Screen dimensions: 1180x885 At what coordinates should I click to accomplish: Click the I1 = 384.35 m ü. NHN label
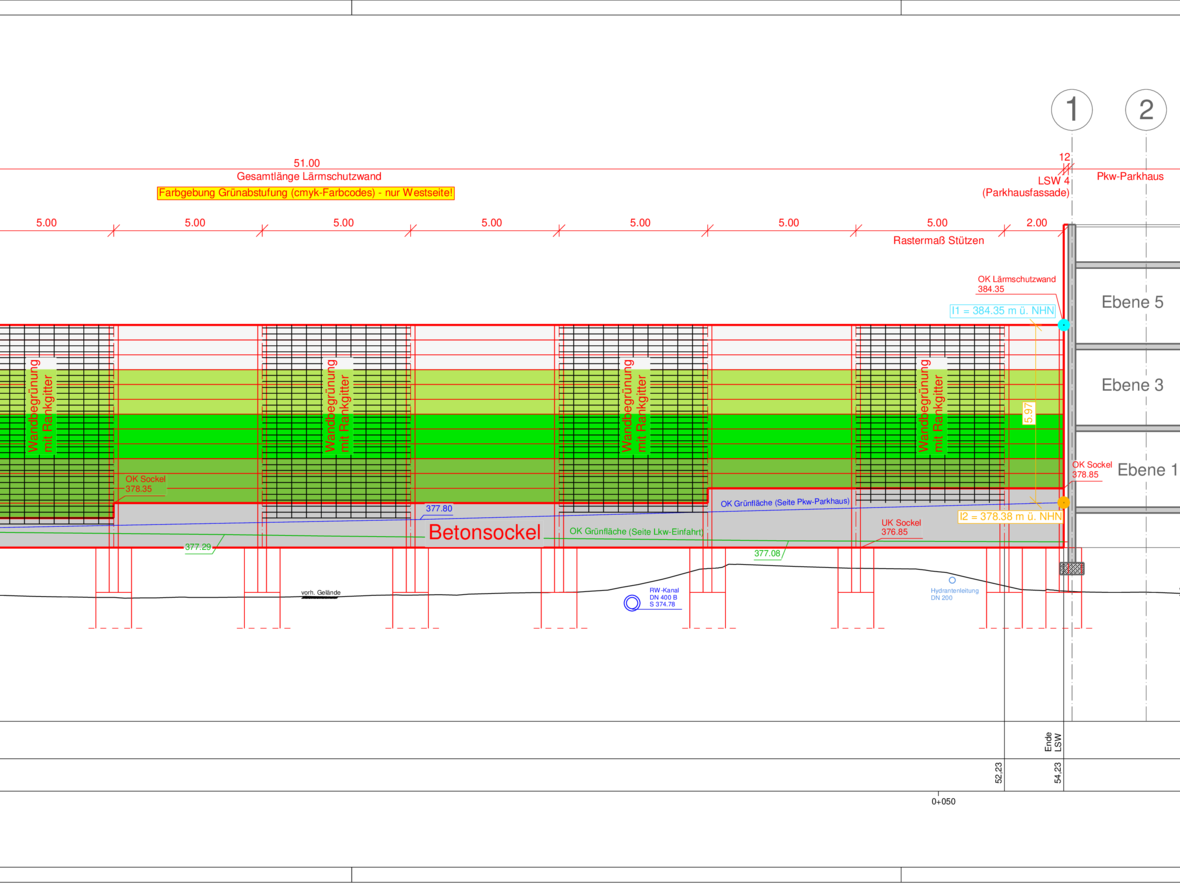(x=1002, y=311)
